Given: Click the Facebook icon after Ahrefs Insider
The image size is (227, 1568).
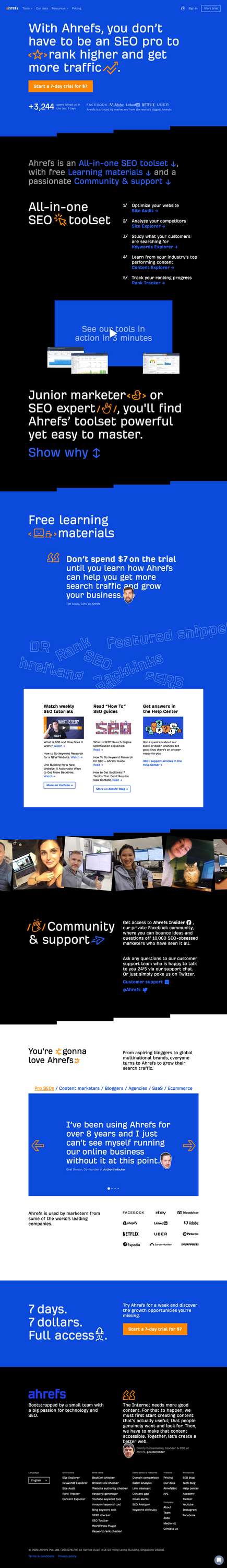Looking at the screenshot, I should pyautogui.click(x=189, y=922).
